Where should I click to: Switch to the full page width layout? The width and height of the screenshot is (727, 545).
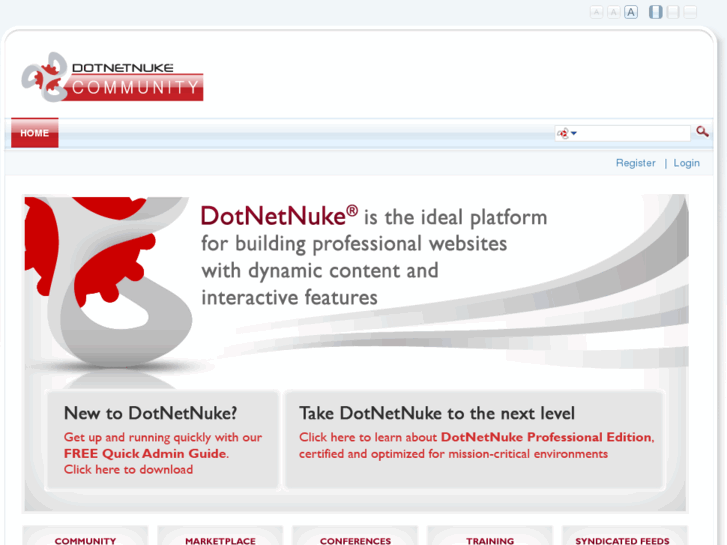pos(690,12)
